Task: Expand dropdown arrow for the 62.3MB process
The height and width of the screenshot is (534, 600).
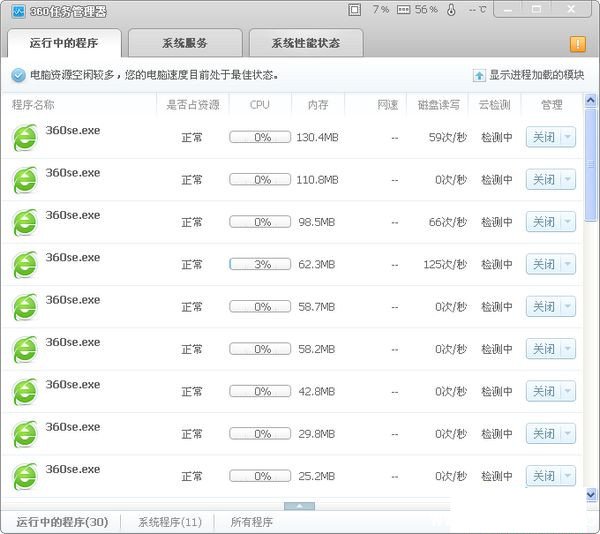Action: (567, 264)
